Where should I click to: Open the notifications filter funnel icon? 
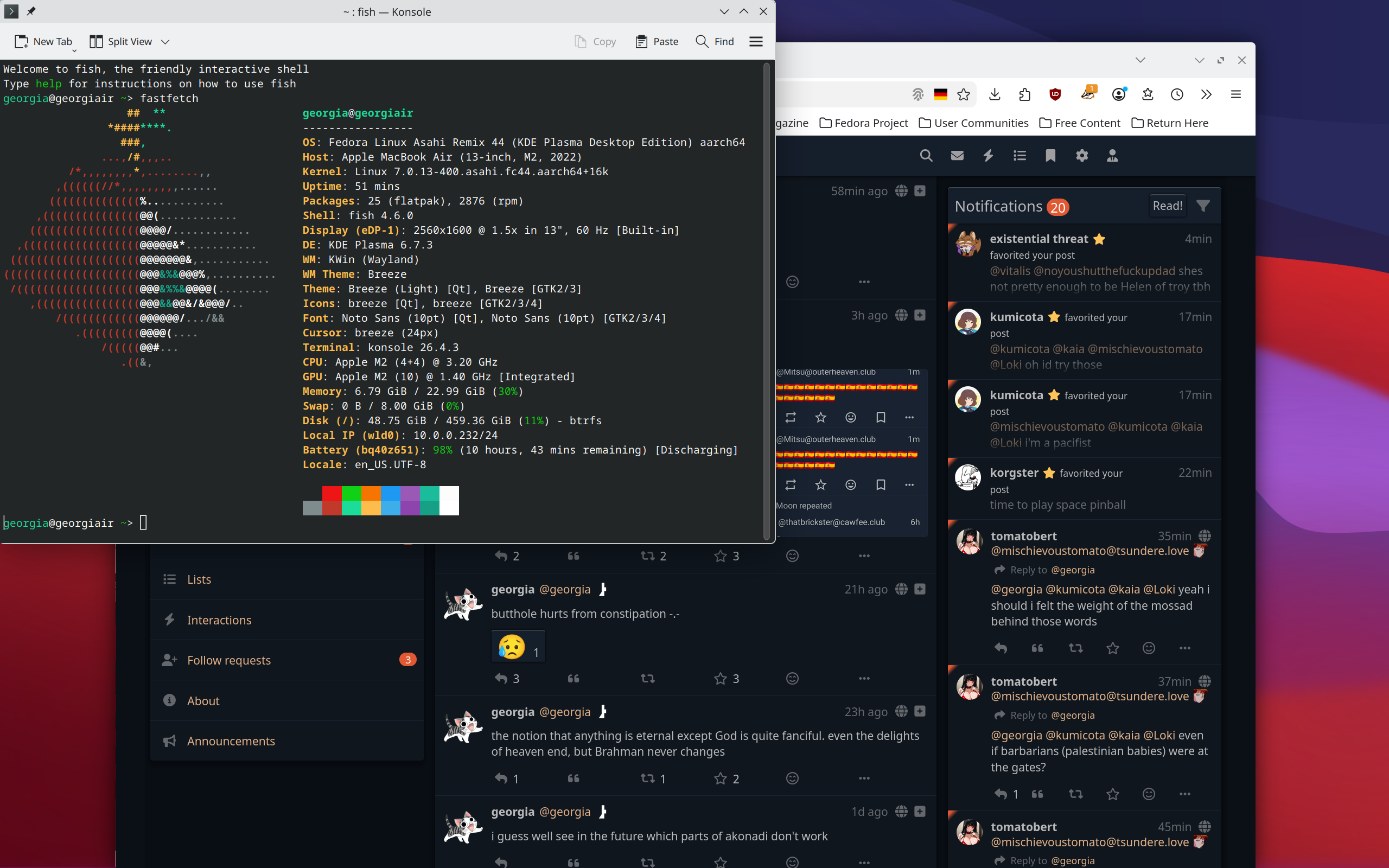coord(1203,206)
